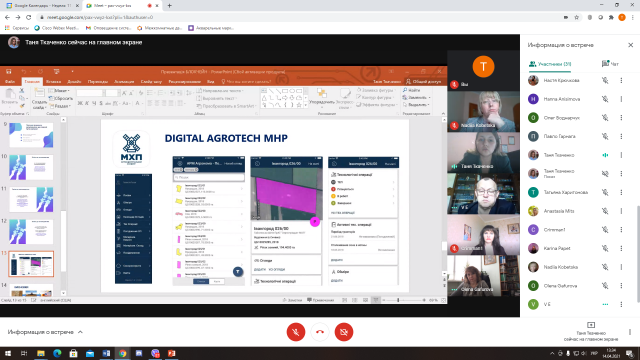This screenshot has width=640, height=360.
Task: Open File Explorer from the taskbar
Action: [x=41, y=353]
